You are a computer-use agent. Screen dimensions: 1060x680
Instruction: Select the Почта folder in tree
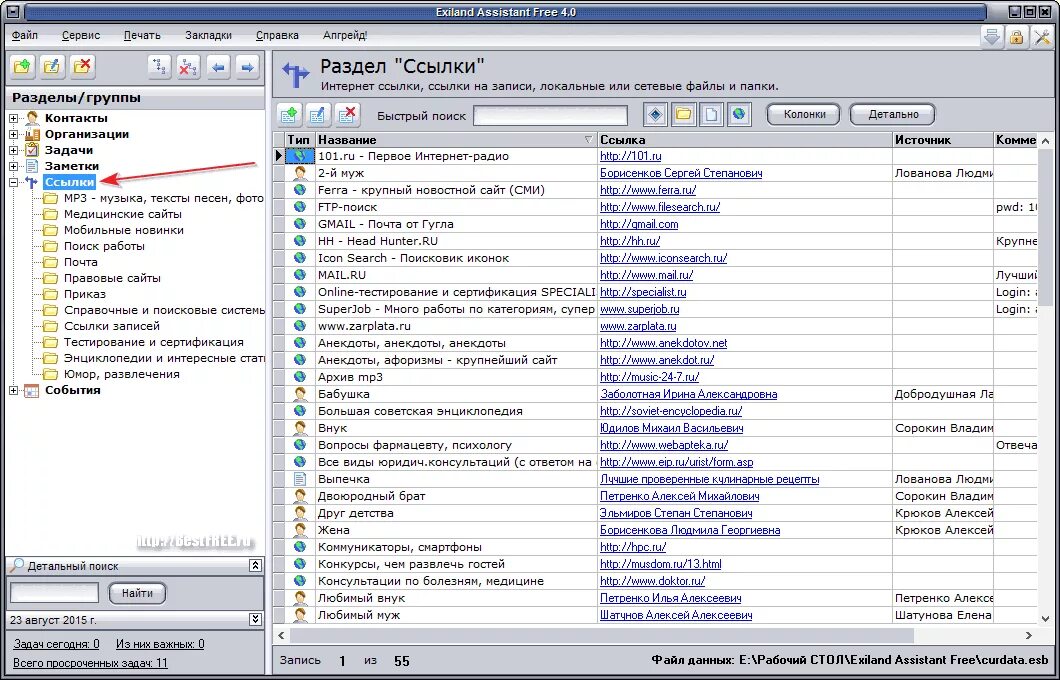click(80, 262)
